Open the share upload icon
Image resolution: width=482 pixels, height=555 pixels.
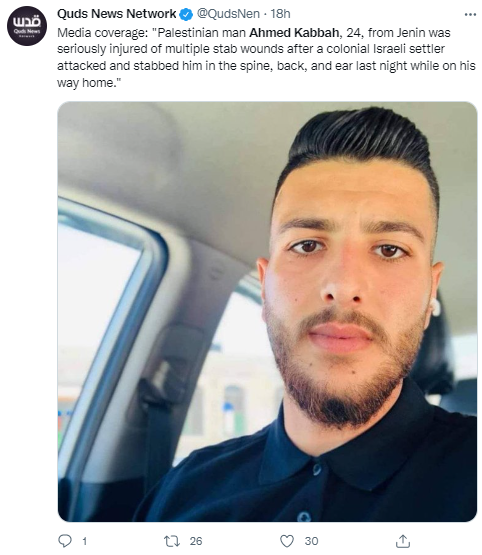(403, 541)
